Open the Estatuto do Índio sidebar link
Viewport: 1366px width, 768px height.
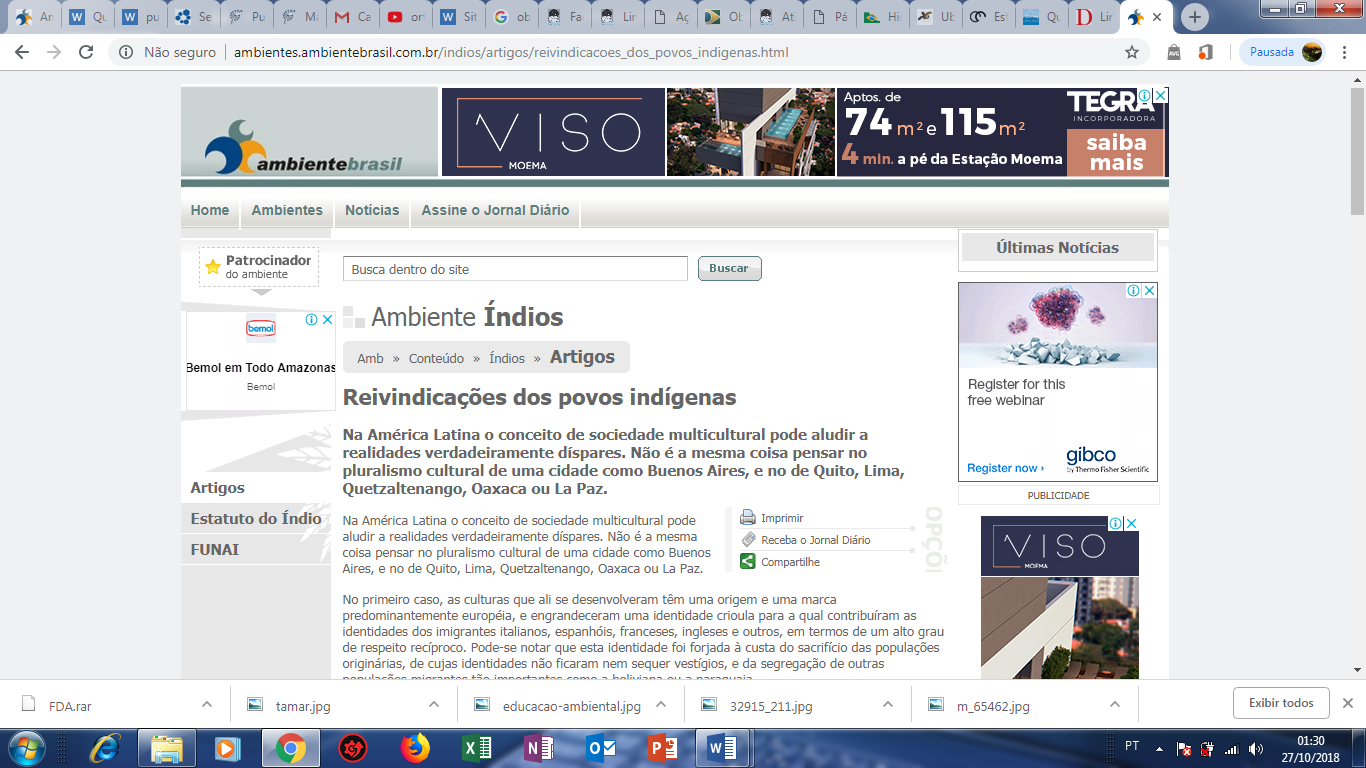point(256,519)
